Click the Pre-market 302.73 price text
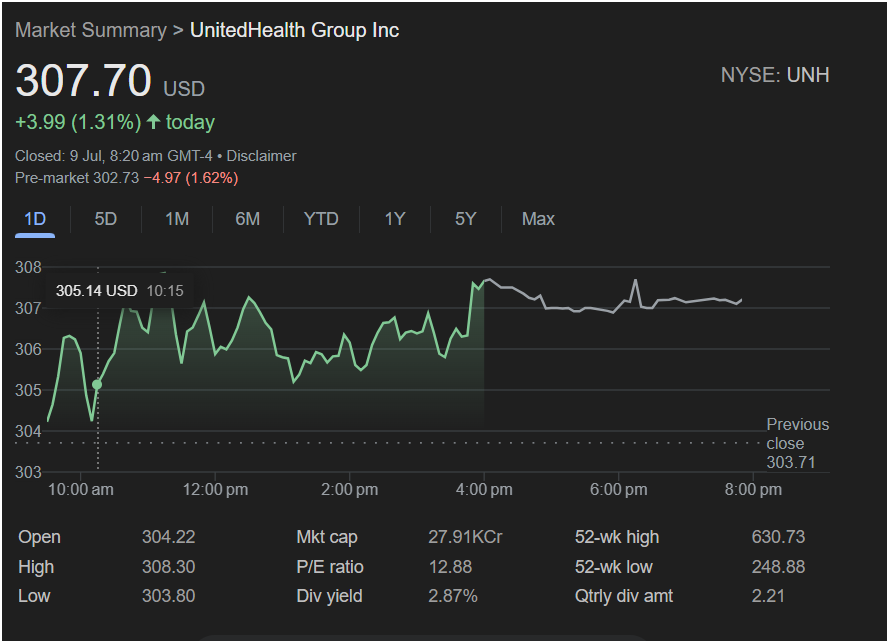Viewport: 889px width, 643px height. 77,178
